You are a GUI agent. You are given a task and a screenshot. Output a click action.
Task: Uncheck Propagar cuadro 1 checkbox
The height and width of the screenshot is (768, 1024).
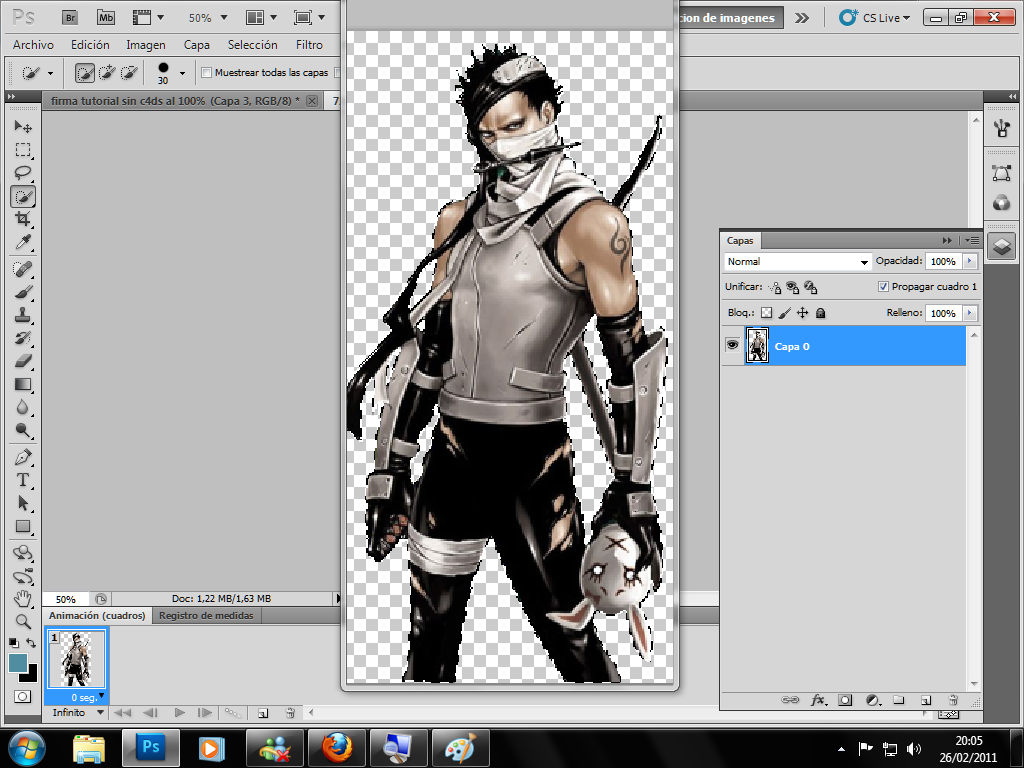pos(883,287)
